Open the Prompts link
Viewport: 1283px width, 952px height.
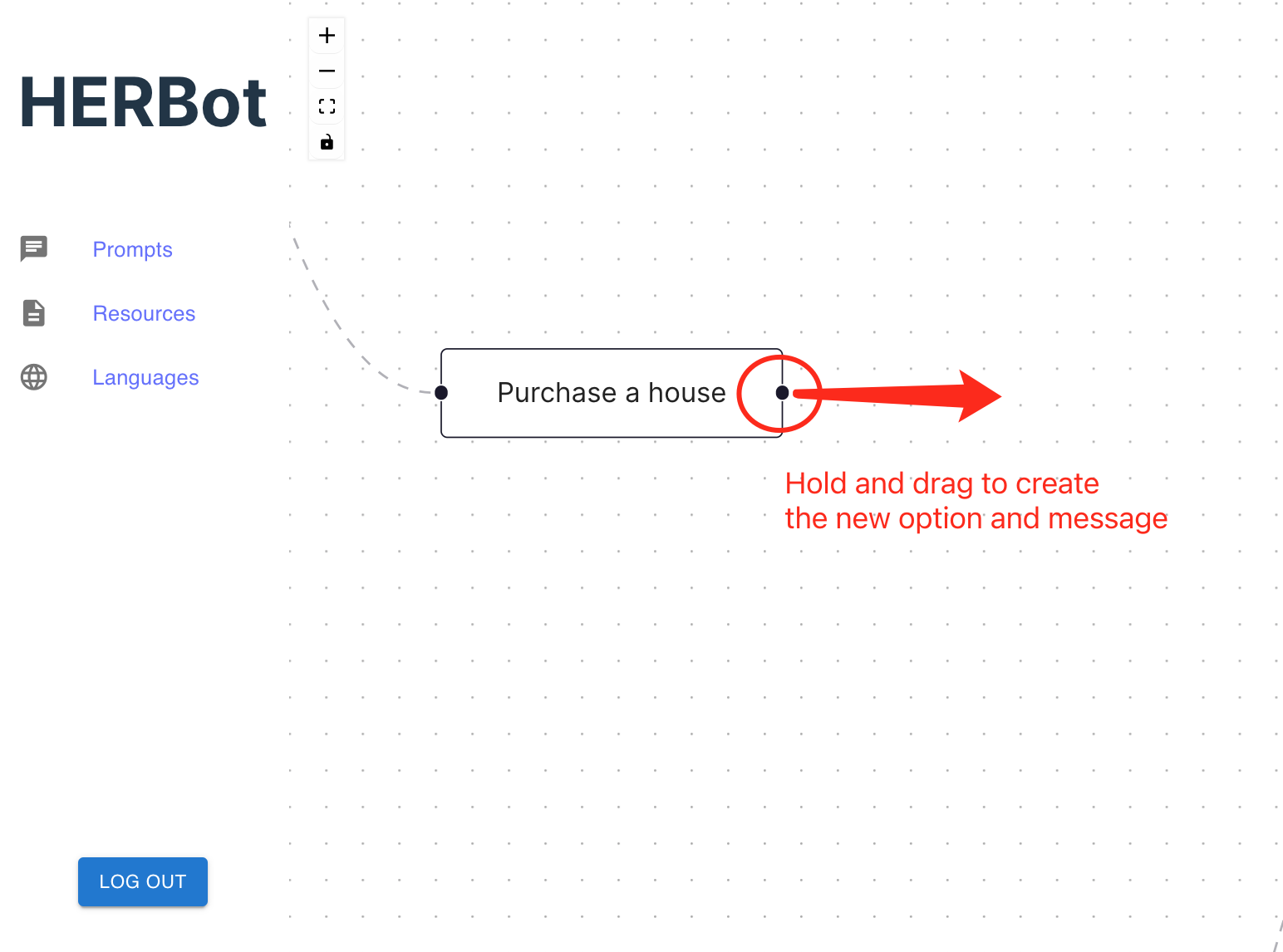(132, 249)
